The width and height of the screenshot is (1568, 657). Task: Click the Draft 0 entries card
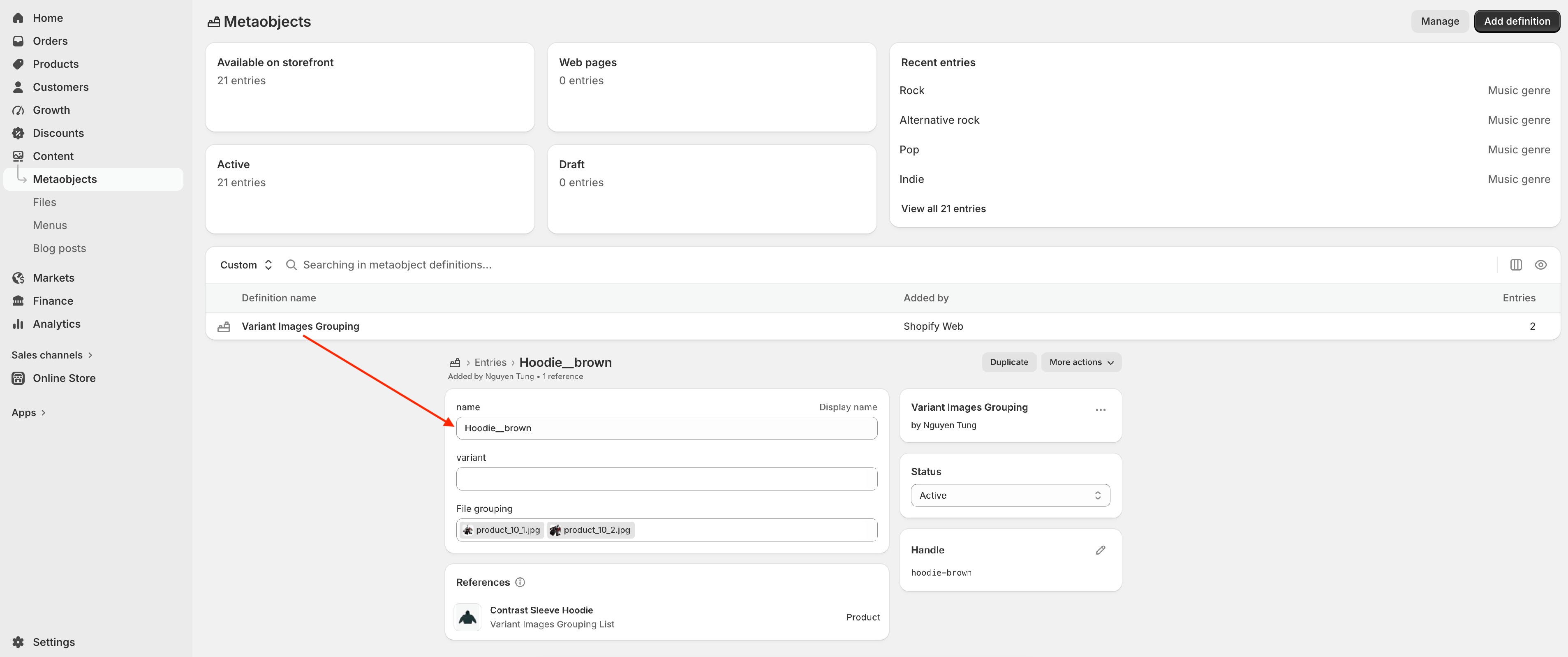[712, 189]
